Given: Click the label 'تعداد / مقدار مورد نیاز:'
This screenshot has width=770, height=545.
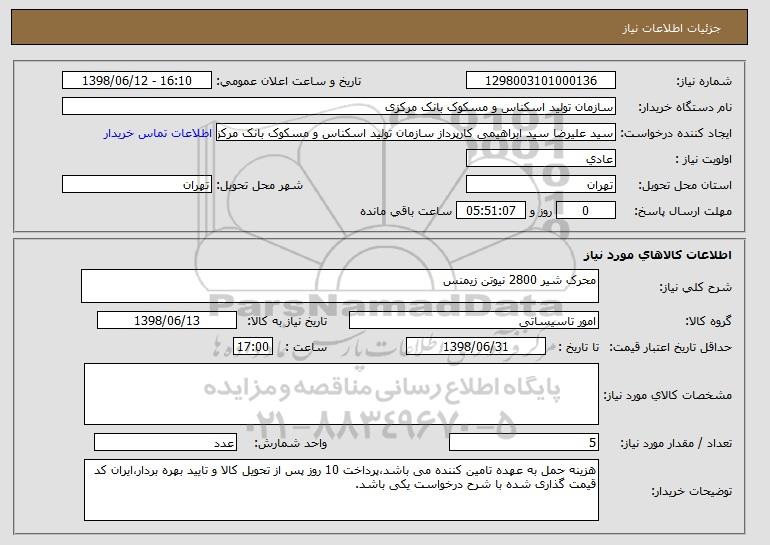Looking at the screenshot, I should point(676,443).
